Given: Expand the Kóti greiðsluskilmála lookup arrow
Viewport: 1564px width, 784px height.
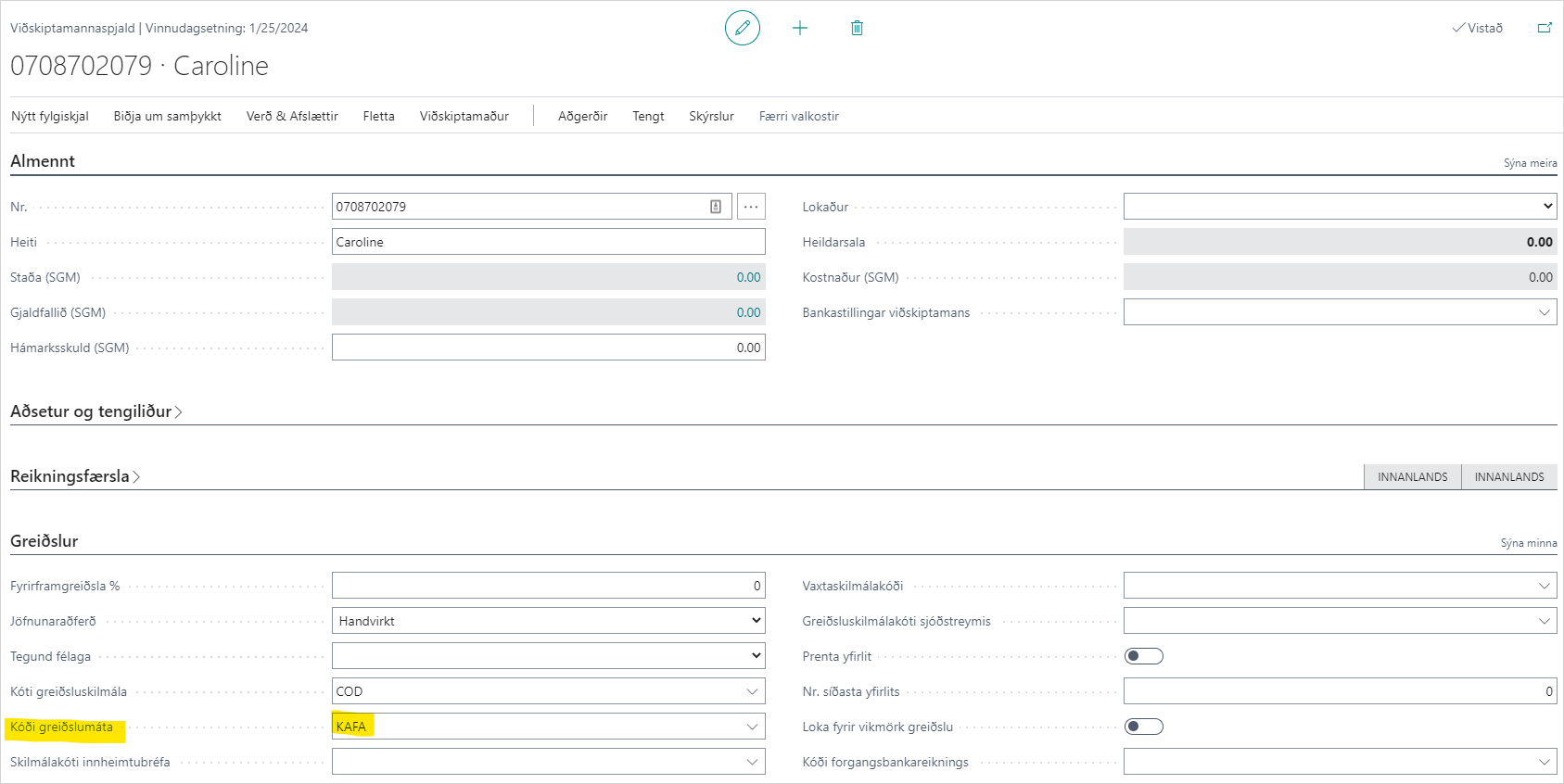Looking at the screenshot, I should [x=752, y=691].
